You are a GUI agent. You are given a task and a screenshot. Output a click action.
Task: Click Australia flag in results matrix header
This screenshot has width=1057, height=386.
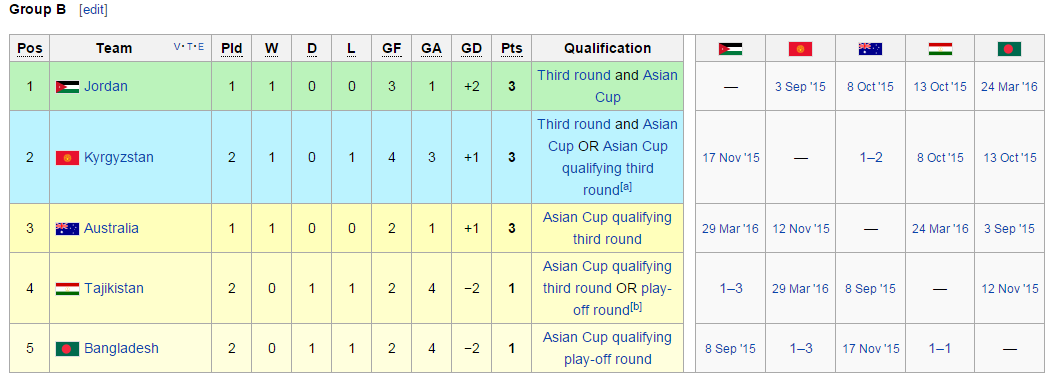click(870, 49)
